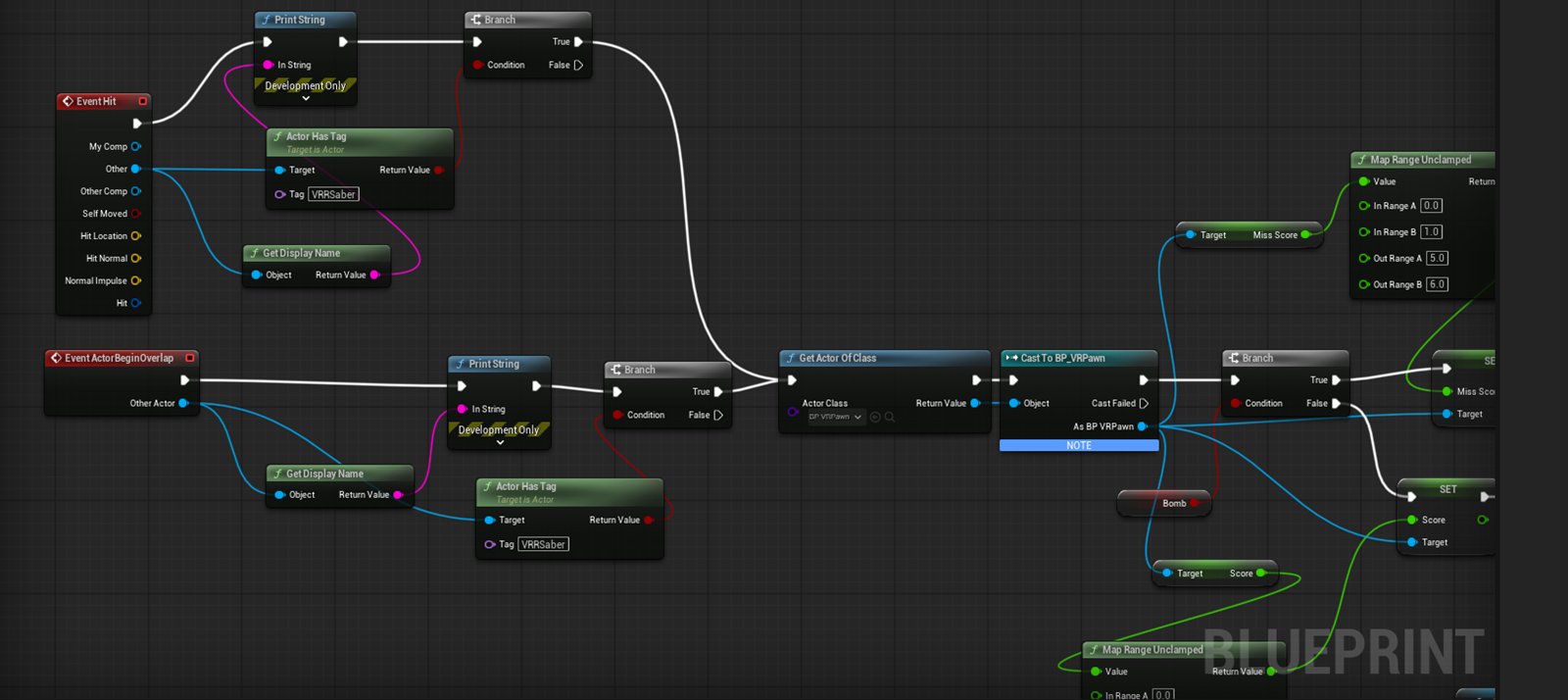Screen dimensions: 1568x700
Task: Click the Hit Normal vector pin
Action: 136,259
